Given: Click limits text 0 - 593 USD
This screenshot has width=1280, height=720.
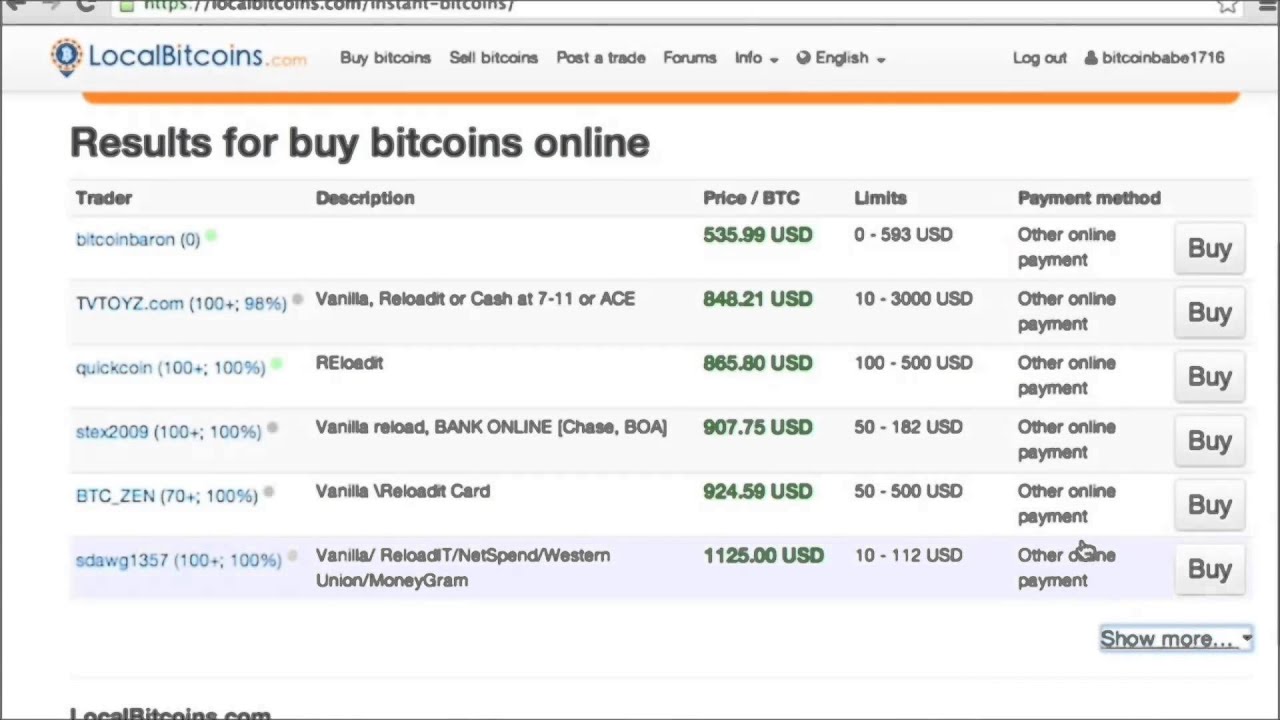Looking at the screenshot, I should 903,235.
